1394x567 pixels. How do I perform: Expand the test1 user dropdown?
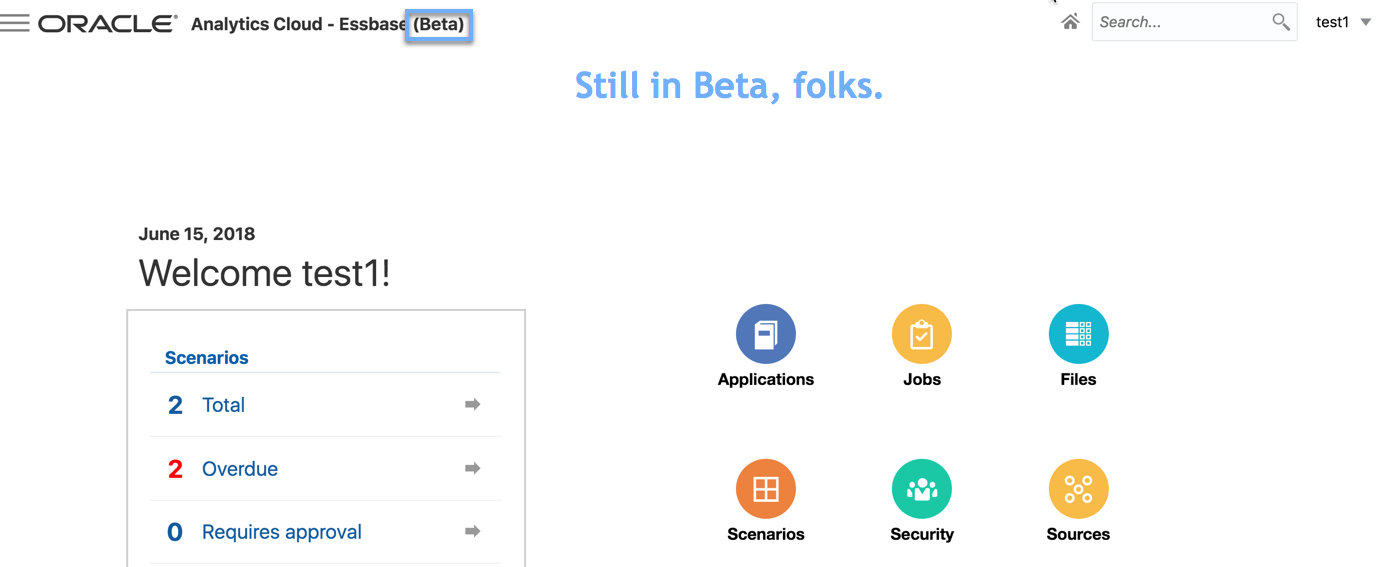coord(1343,22)
